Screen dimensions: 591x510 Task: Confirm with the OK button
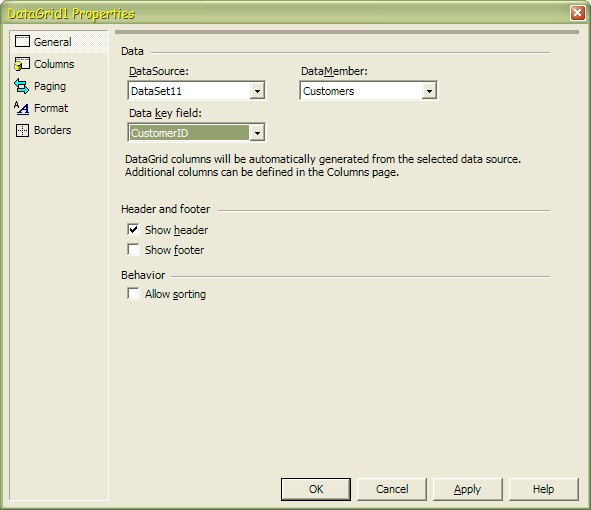tap(316, 489)
